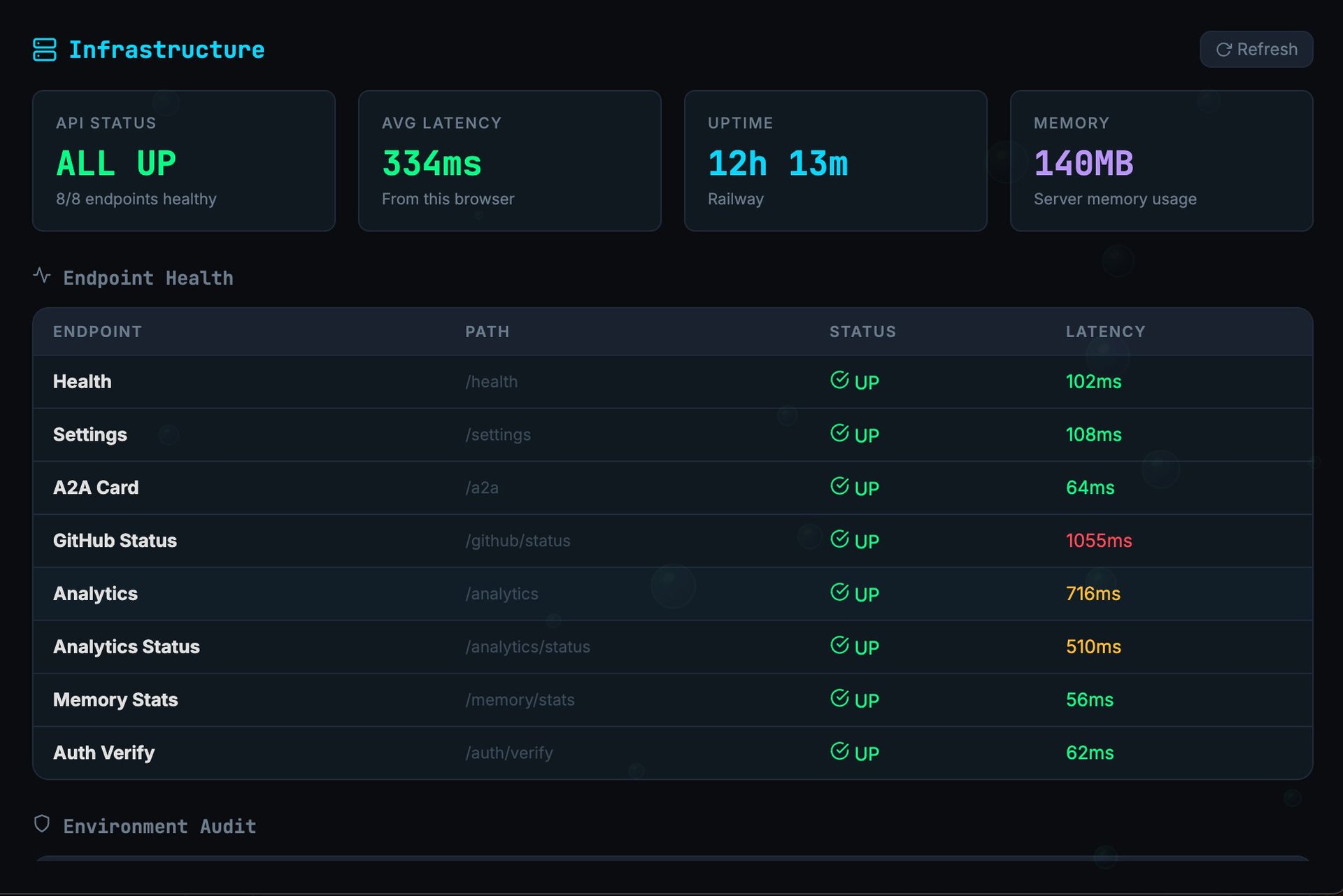
Task: Click the UPTIME card label
Action: [741, 123]
